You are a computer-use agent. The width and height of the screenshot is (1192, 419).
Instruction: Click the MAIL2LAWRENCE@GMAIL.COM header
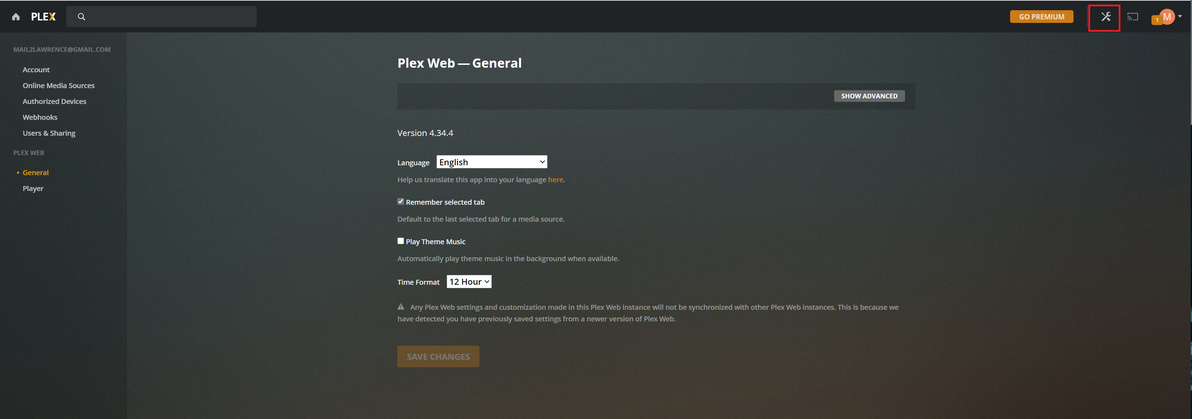click(62, 49)
